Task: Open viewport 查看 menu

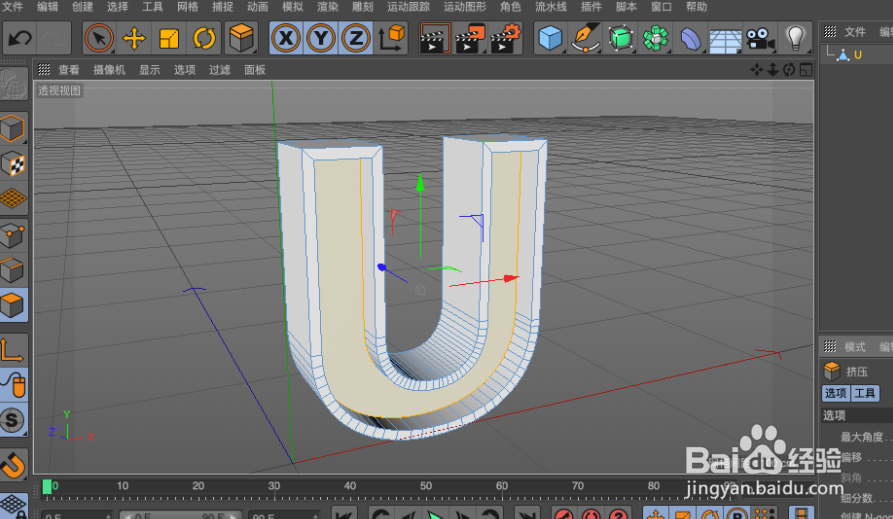Action: tap(69, 70)
